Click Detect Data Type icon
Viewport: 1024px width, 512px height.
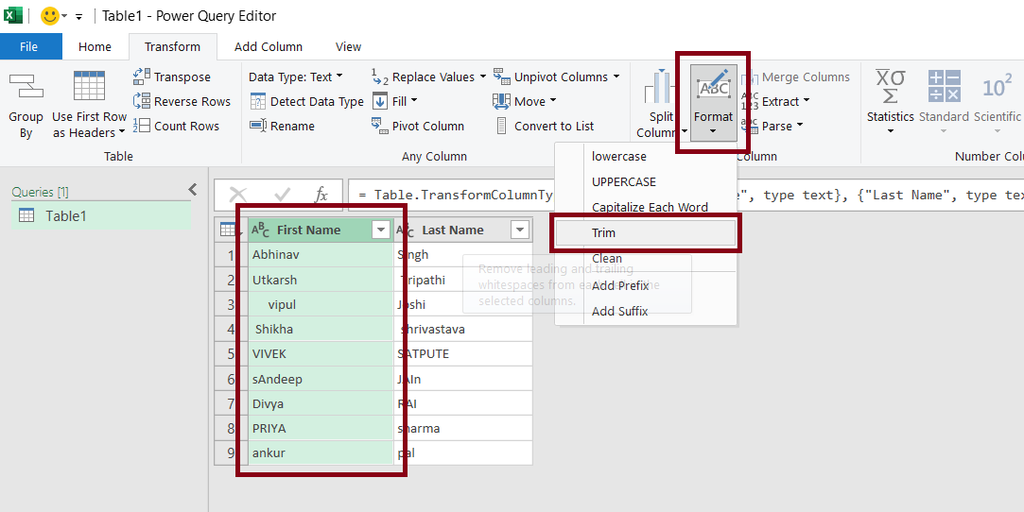point(258,101)
